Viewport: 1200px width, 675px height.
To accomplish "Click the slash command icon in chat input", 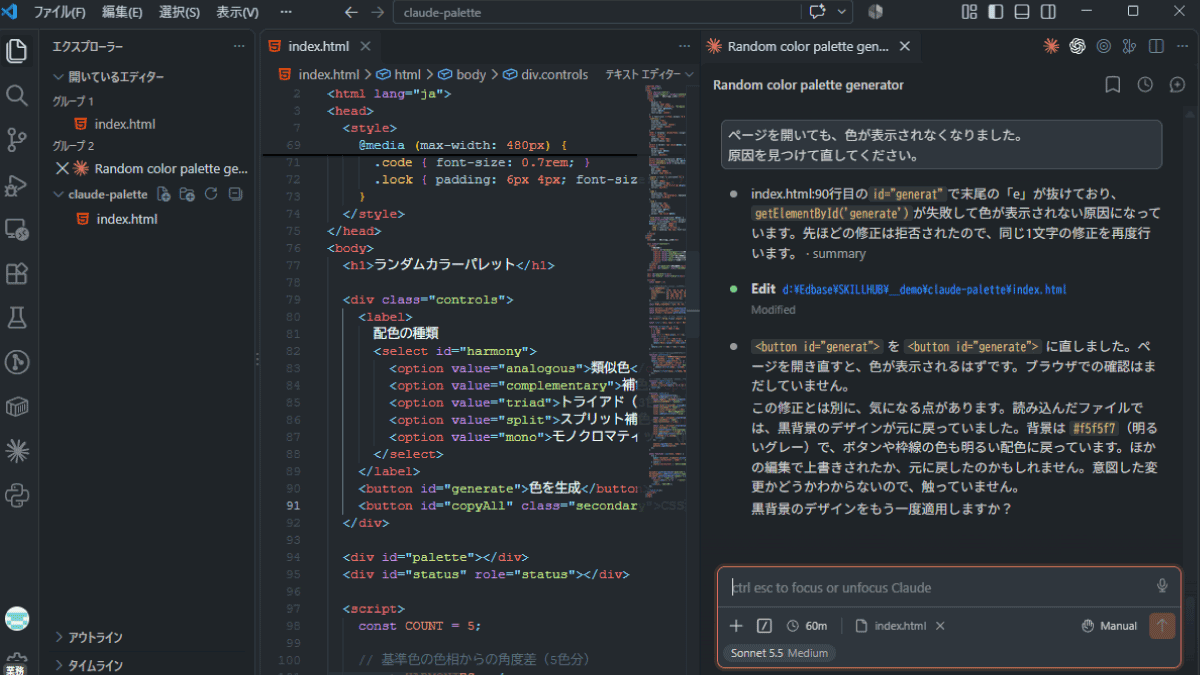I will click(x=765, y=626).
